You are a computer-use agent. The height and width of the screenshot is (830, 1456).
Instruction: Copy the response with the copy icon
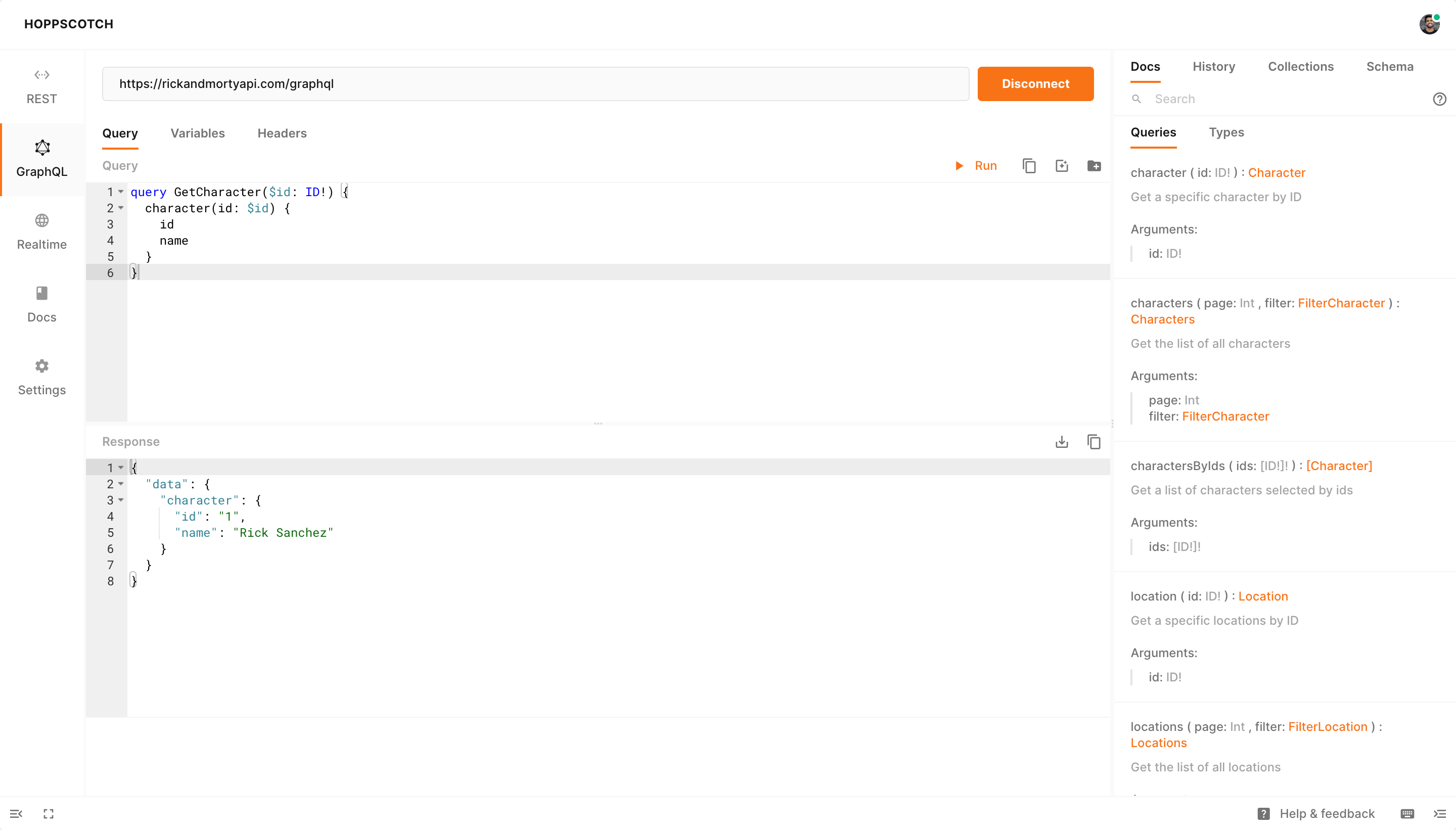(1094, 442)
